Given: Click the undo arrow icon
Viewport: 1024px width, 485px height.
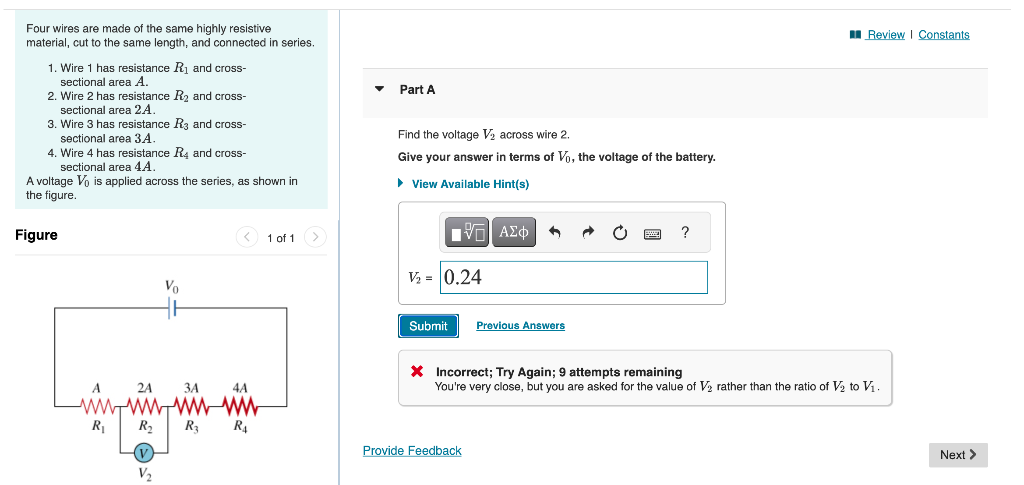Looking at the screenshot, I should 555,232.
